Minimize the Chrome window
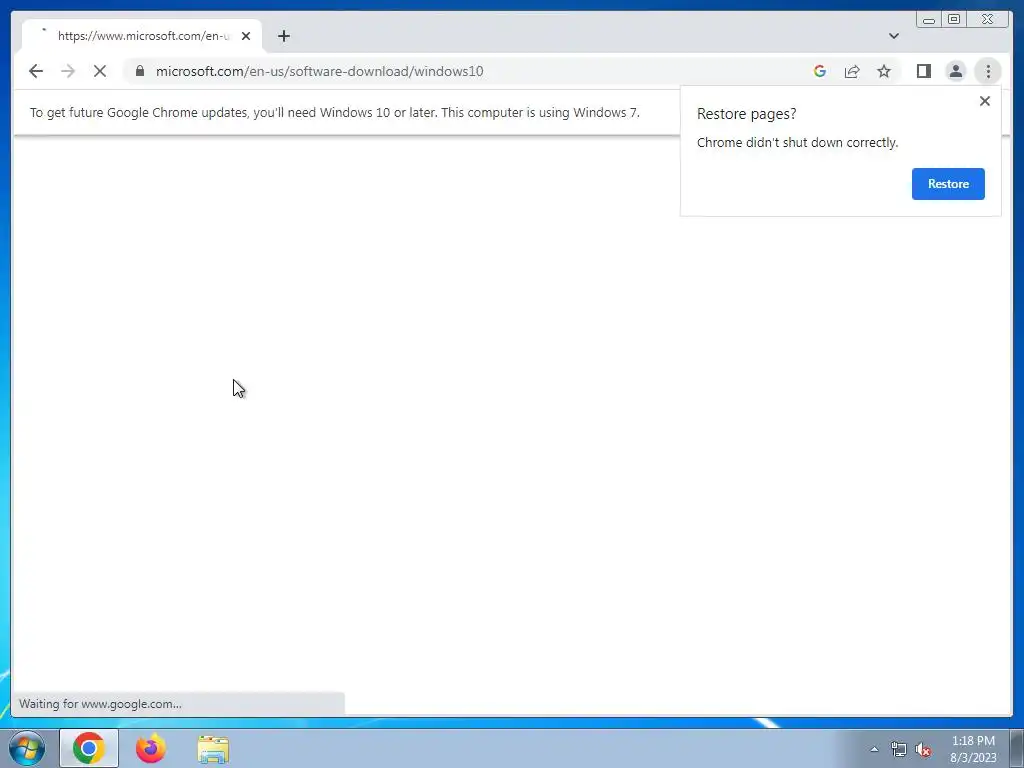The image size is (1024, 768). click(x=928, y=20)
